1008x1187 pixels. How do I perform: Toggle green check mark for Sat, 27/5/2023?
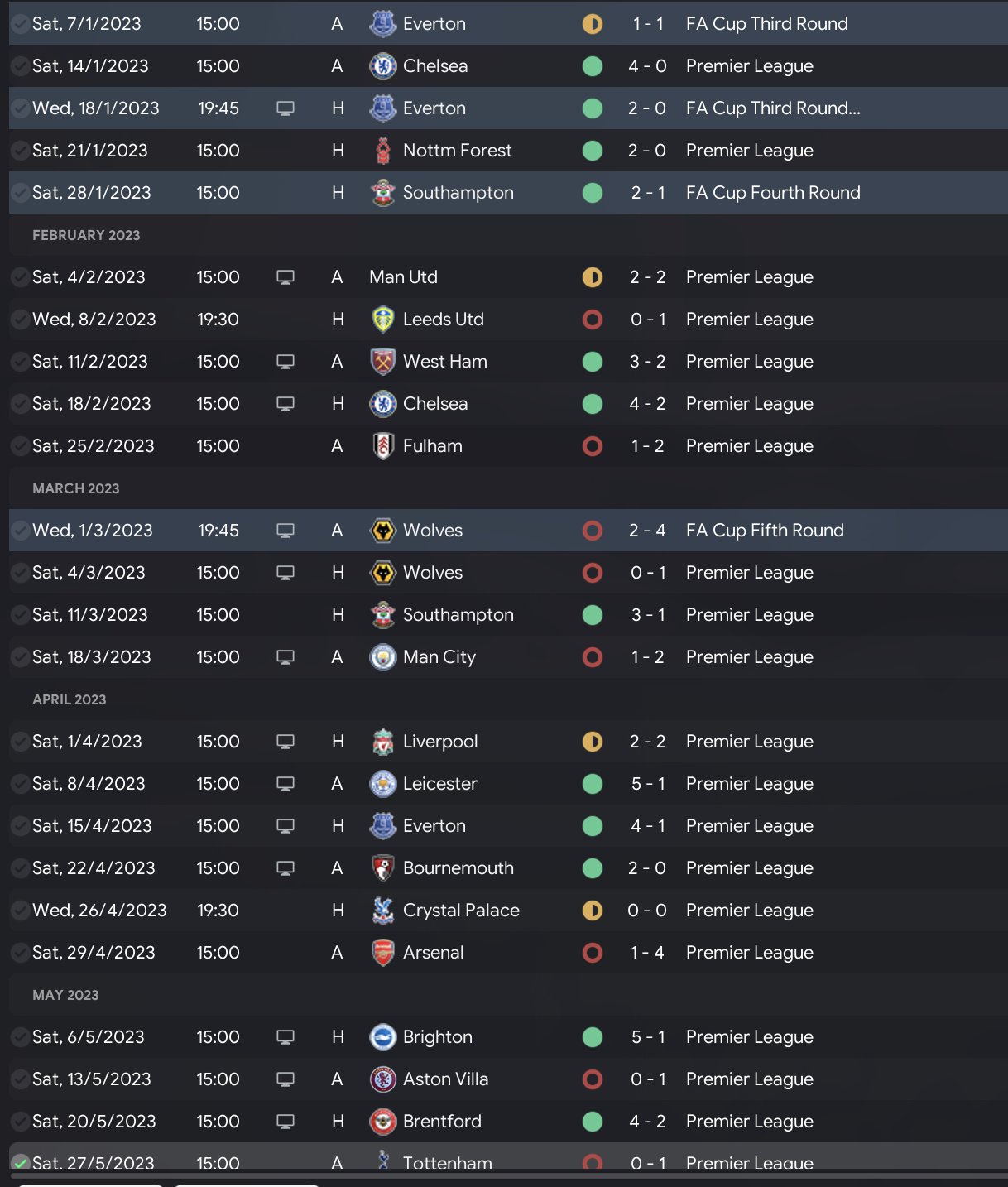click(x=21, y=1163)
